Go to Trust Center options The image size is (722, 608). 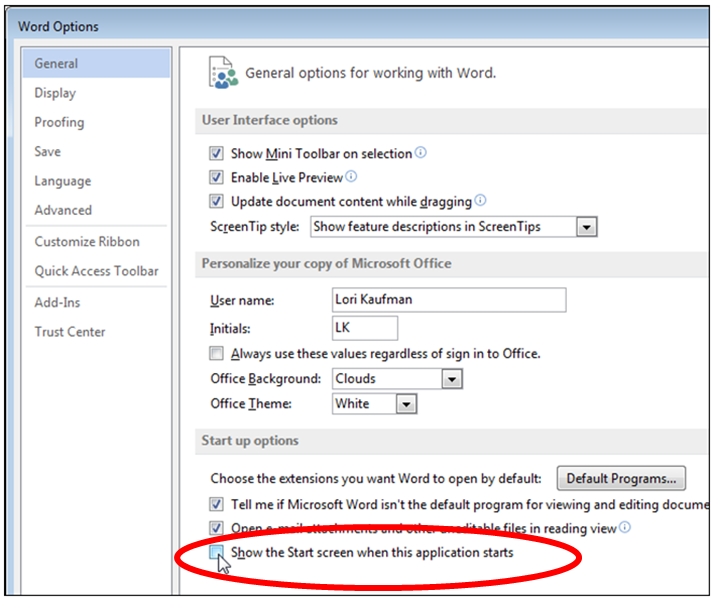[x=70, y=331]
